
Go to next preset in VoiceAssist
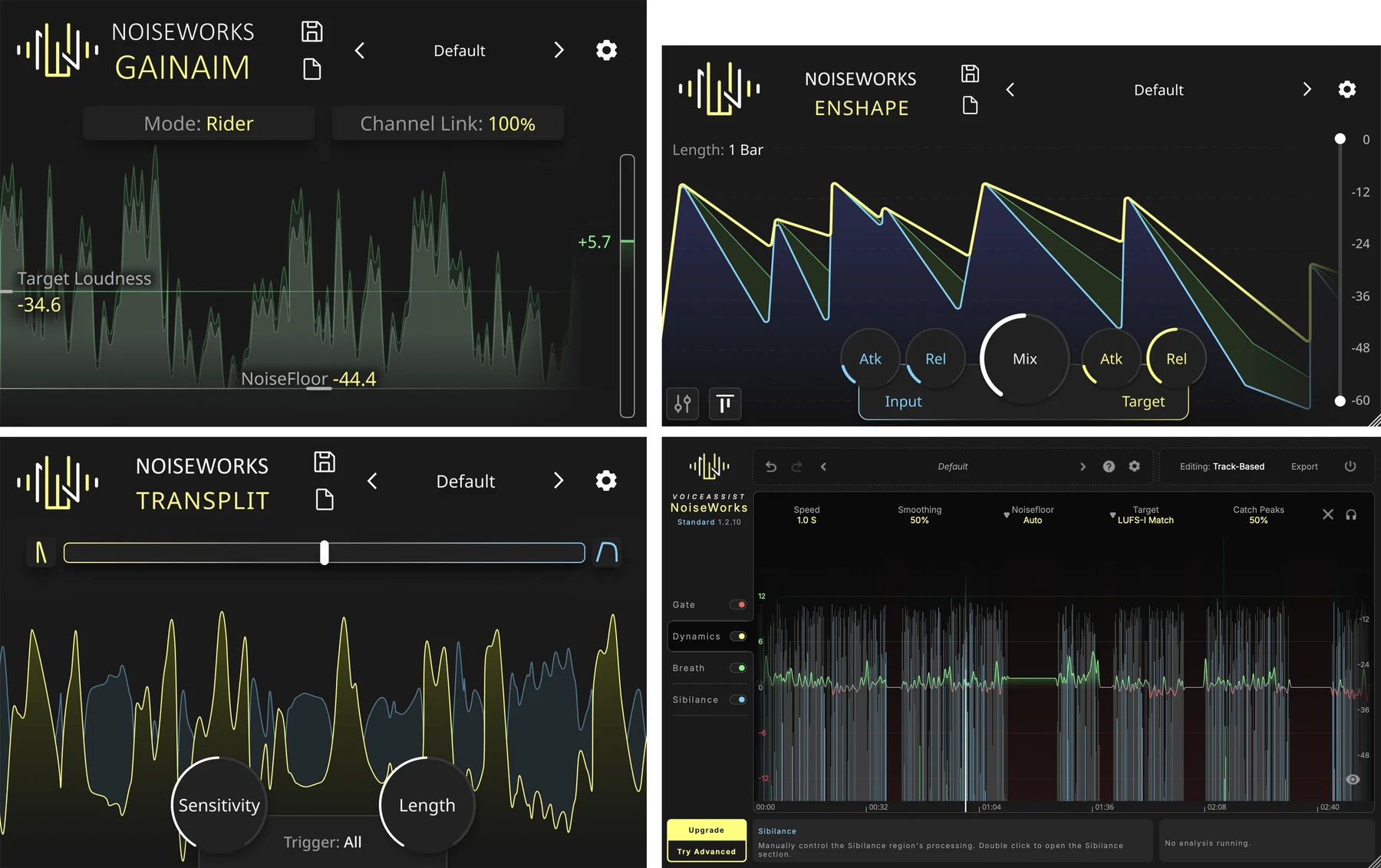[x=1083, y=466]
